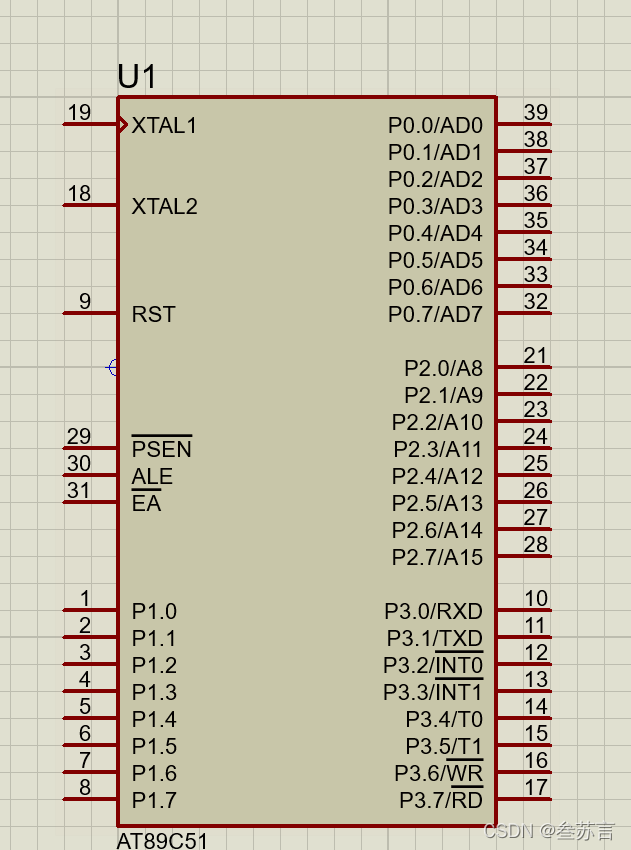Click the P3.2/INT0 pin label

pos(433,664)
